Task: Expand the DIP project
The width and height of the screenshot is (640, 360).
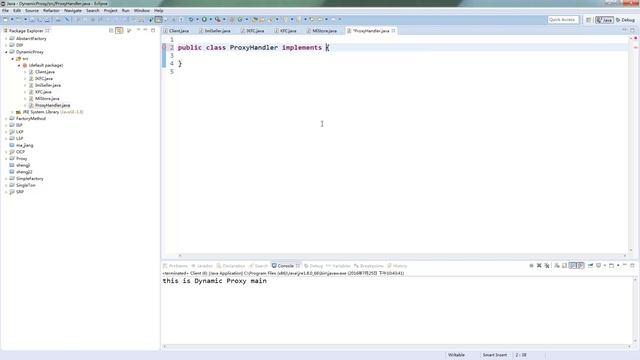Action: click(x=6, y=45)
